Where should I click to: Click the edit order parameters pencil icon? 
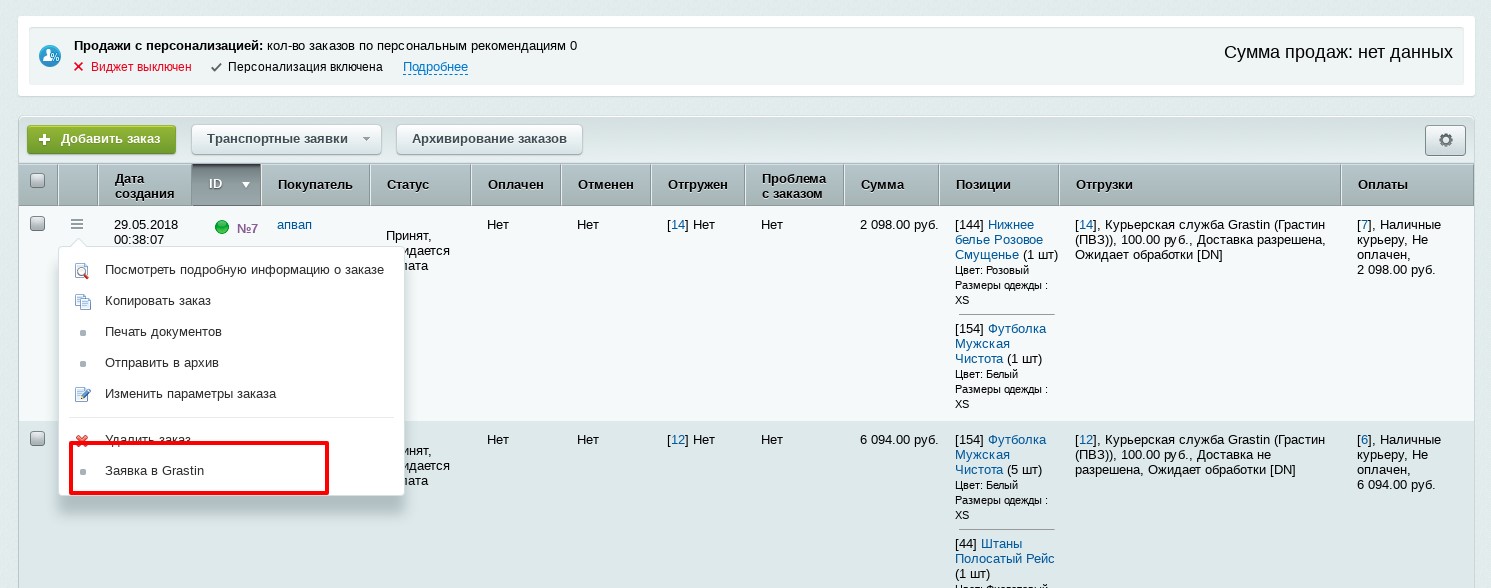[83, 394]
